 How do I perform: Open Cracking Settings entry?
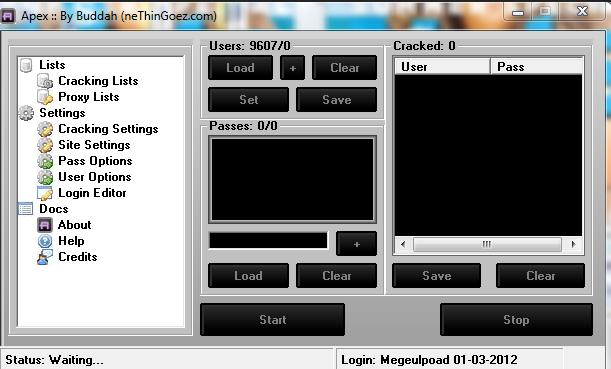pyautogui.click(x=108, y=129)
